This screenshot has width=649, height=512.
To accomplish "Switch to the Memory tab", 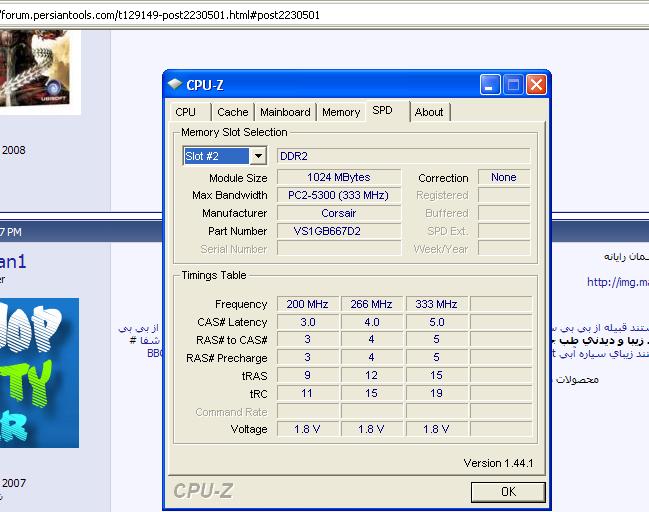I will click(x=341, y=112).
